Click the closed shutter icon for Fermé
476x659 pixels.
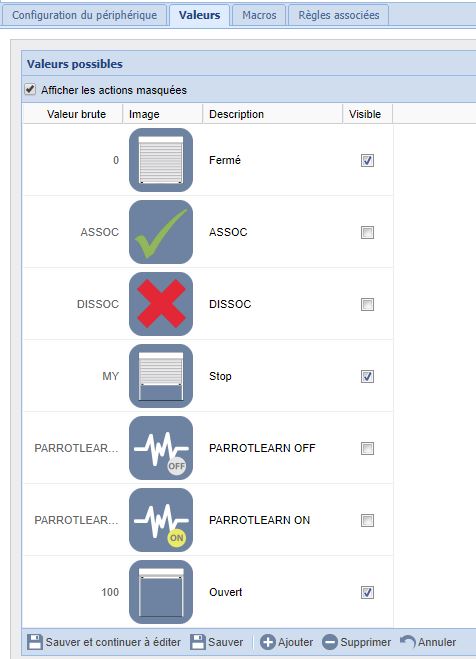point(161,160)
